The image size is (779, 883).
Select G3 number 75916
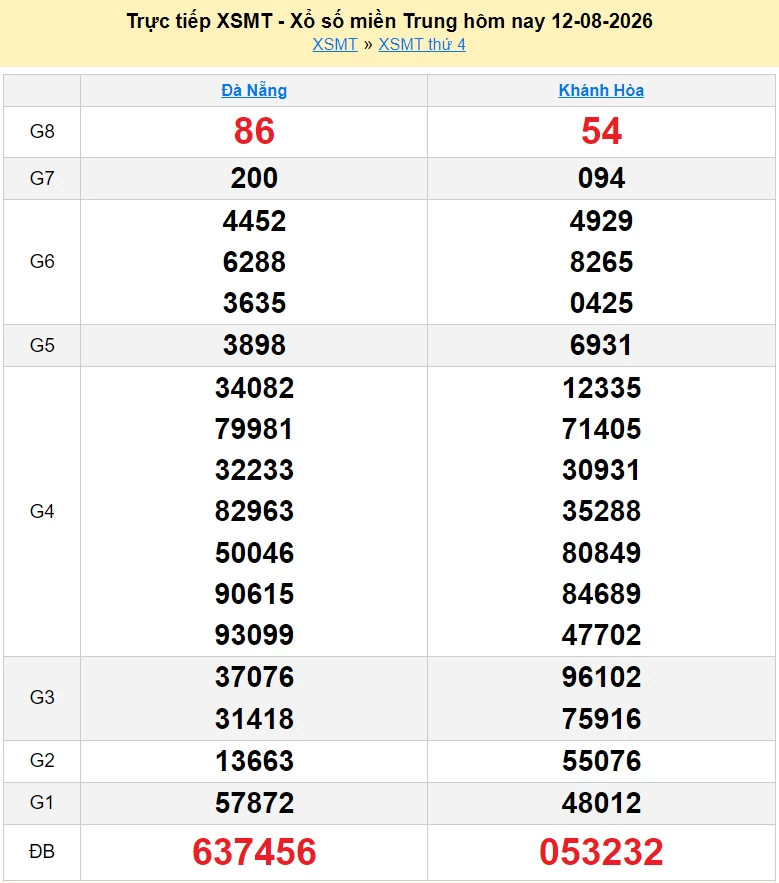601,719
